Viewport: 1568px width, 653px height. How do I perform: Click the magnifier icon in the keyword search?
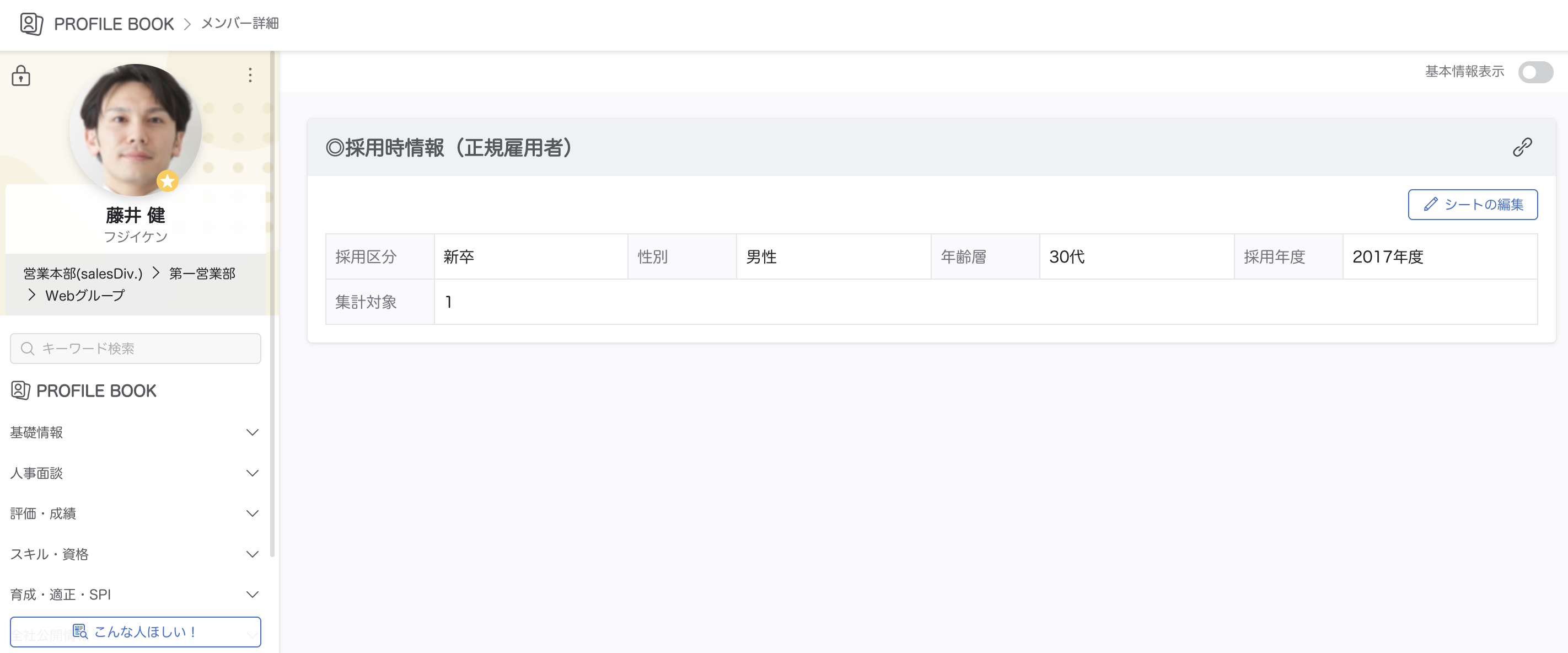(x=28, y=349)
